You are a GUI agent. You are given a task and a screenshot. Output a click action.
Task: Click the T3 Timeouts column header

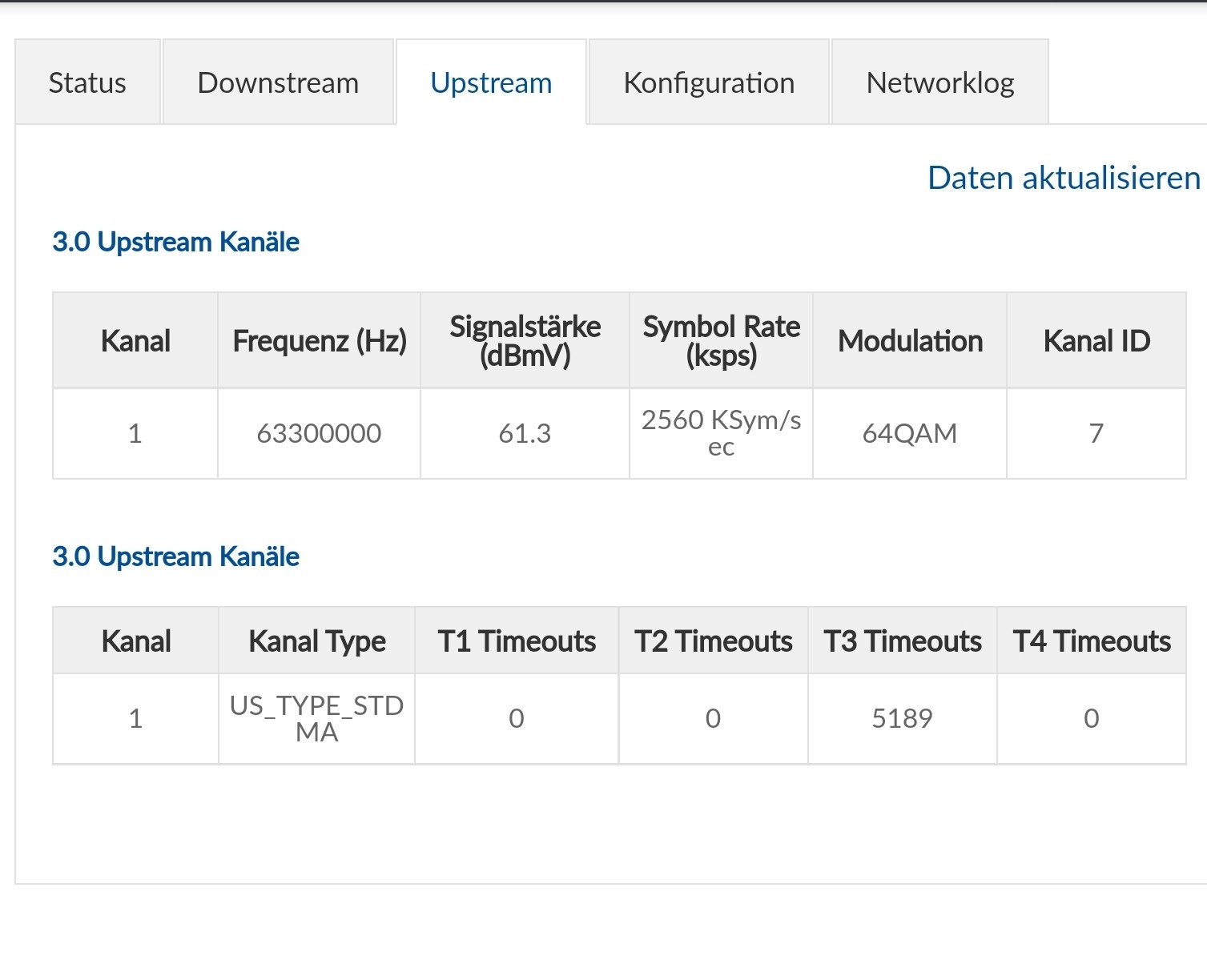[x=903, y=641]
